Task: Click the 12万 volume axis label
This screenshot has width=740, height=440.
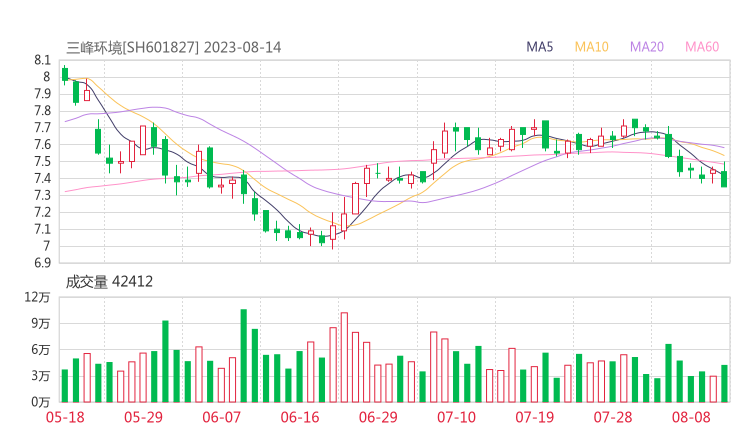Action: pos(37,297)
